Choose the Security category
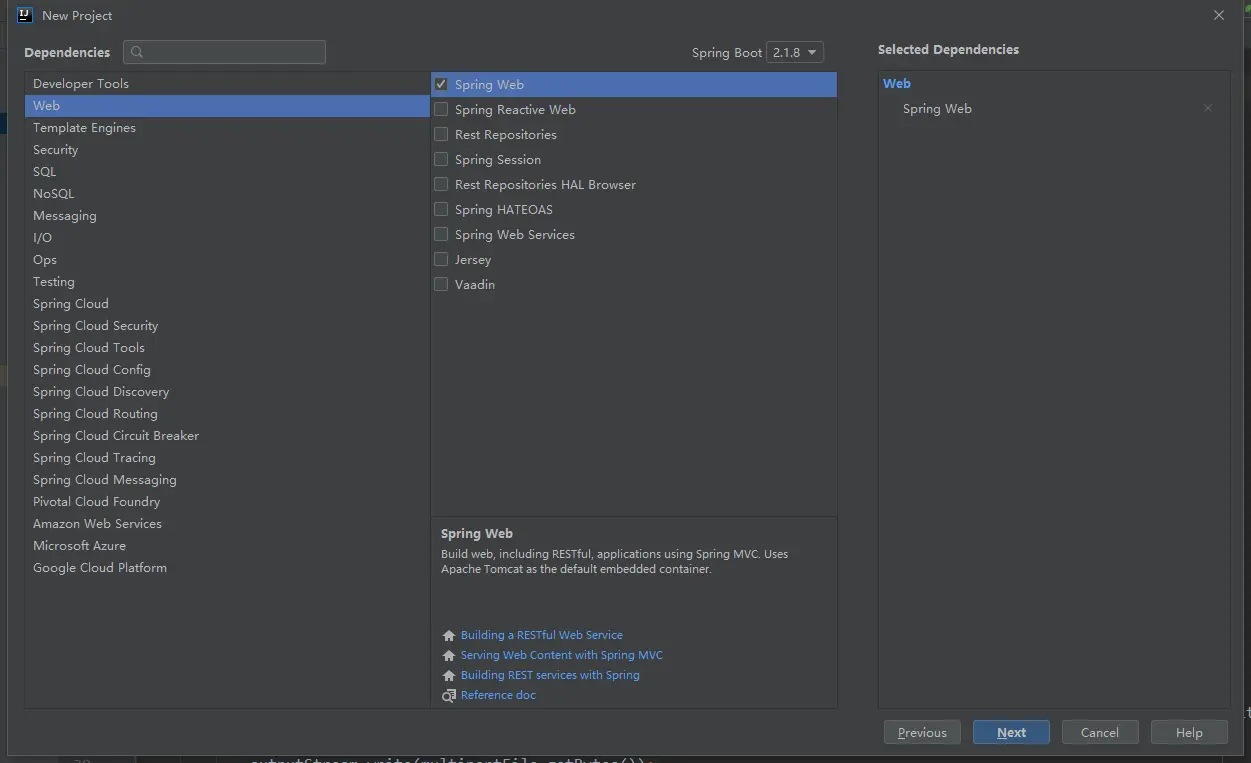1251x763 pixels. pyautogui.click(x=227, y=150)
